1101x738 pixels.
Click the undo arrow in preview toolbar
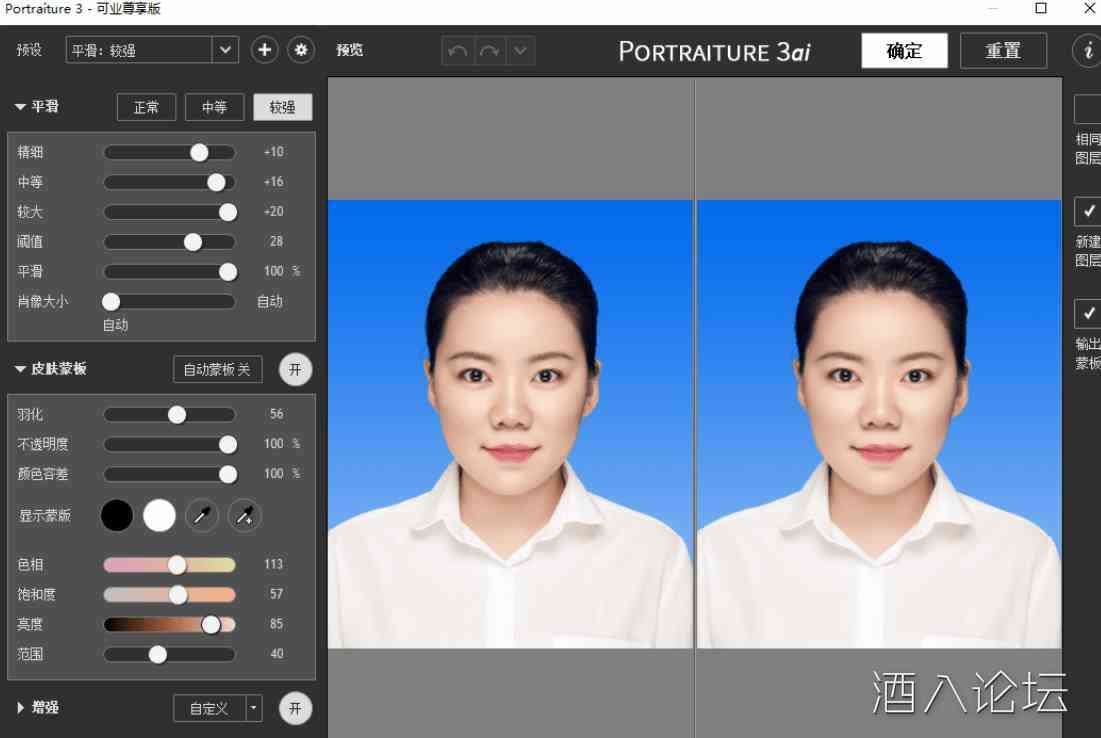pos(458,51)
